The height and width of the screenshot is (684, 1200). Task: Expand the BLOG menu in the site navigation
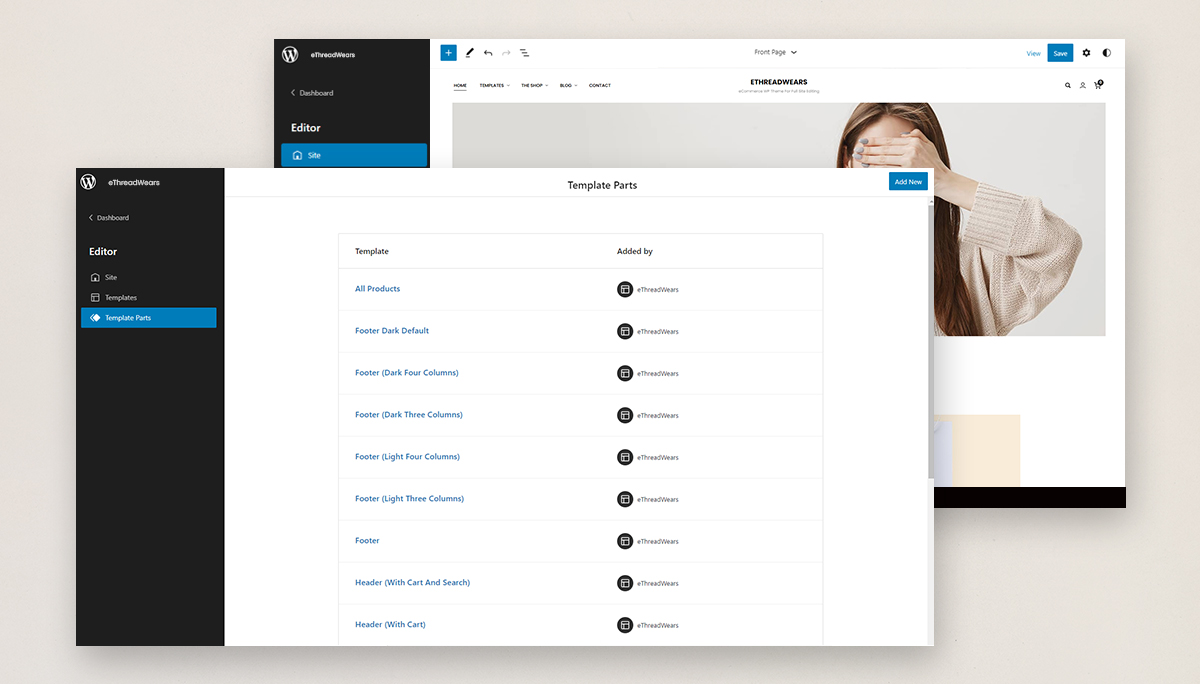click(568, 86)
